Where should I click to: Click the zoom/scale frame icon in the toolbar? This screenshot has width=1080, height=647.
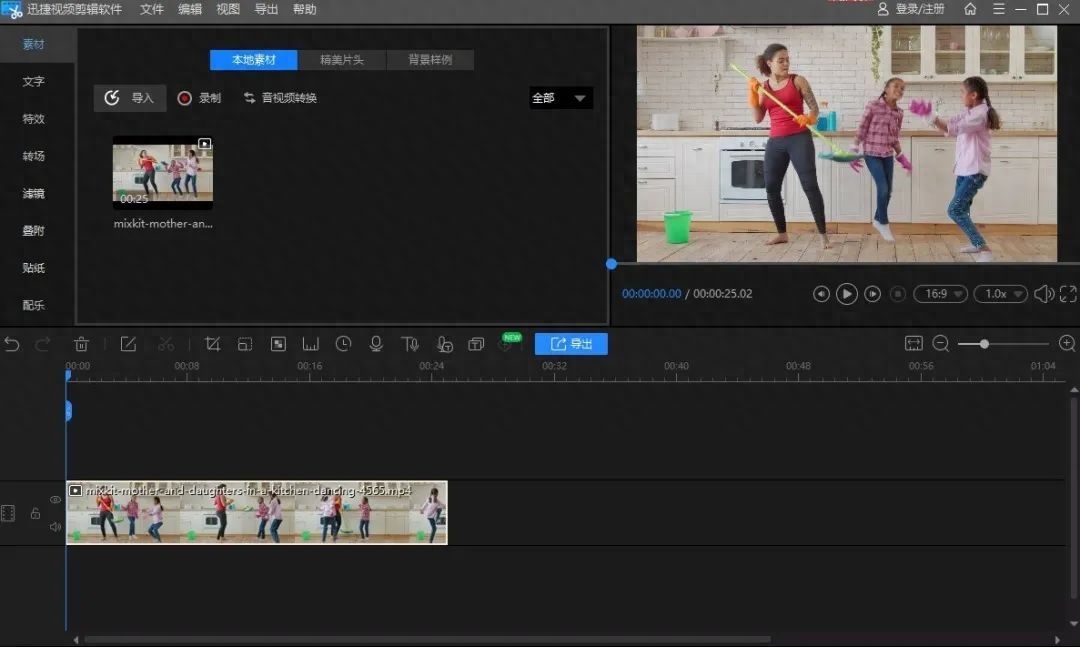click(x=245, y=344)
